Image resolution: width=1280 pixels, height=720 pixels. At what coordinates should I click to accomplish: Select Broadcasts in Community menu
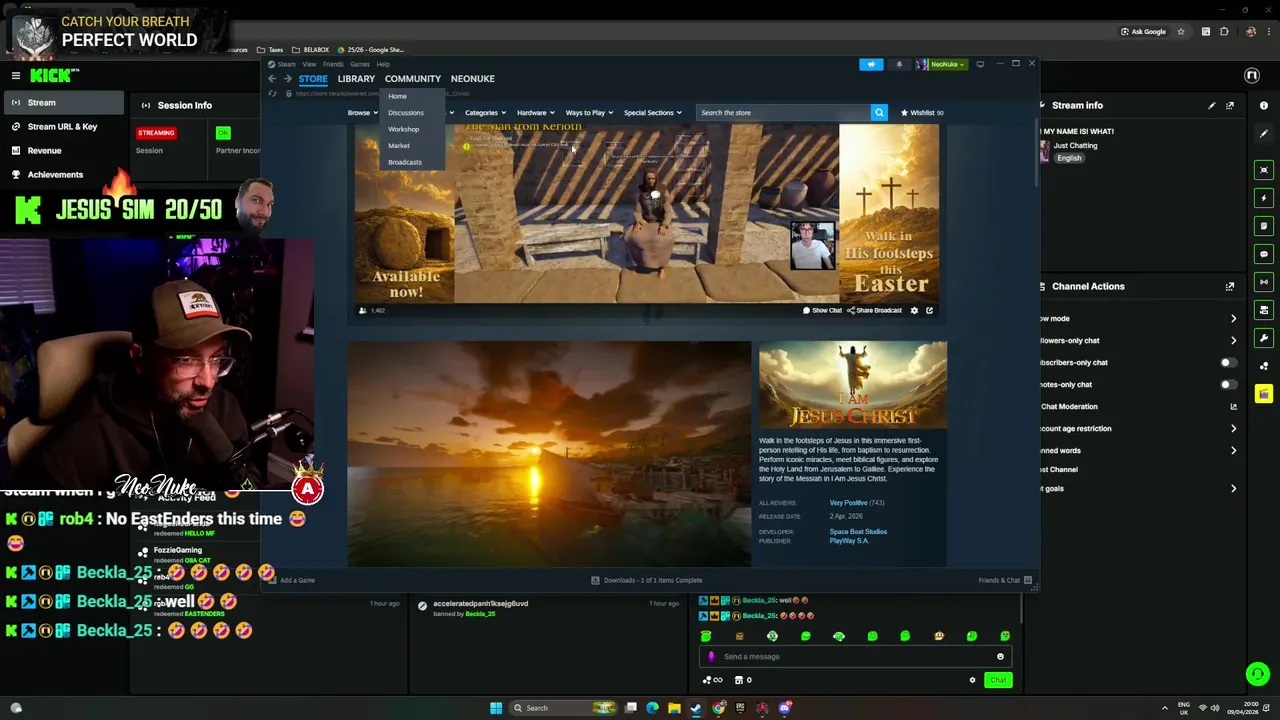point(405,162)
